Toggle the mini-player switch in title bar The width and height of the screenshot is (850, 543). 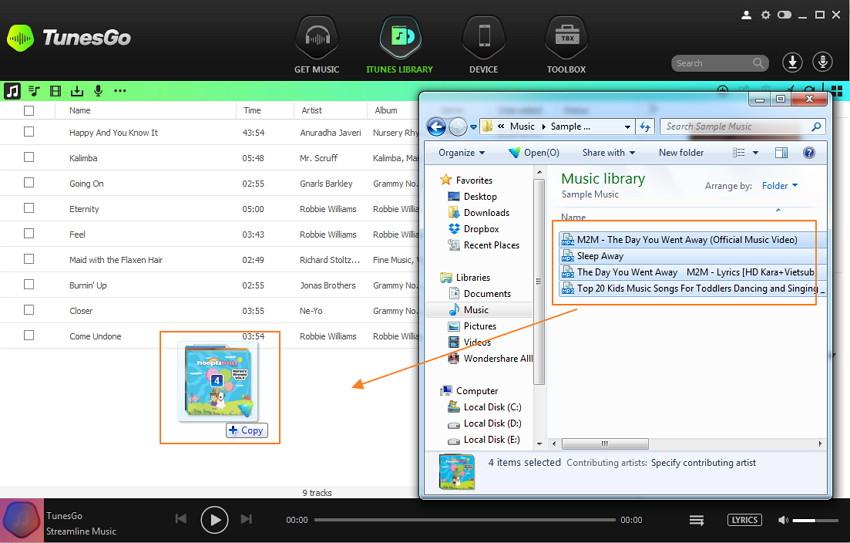coord(784,15)
